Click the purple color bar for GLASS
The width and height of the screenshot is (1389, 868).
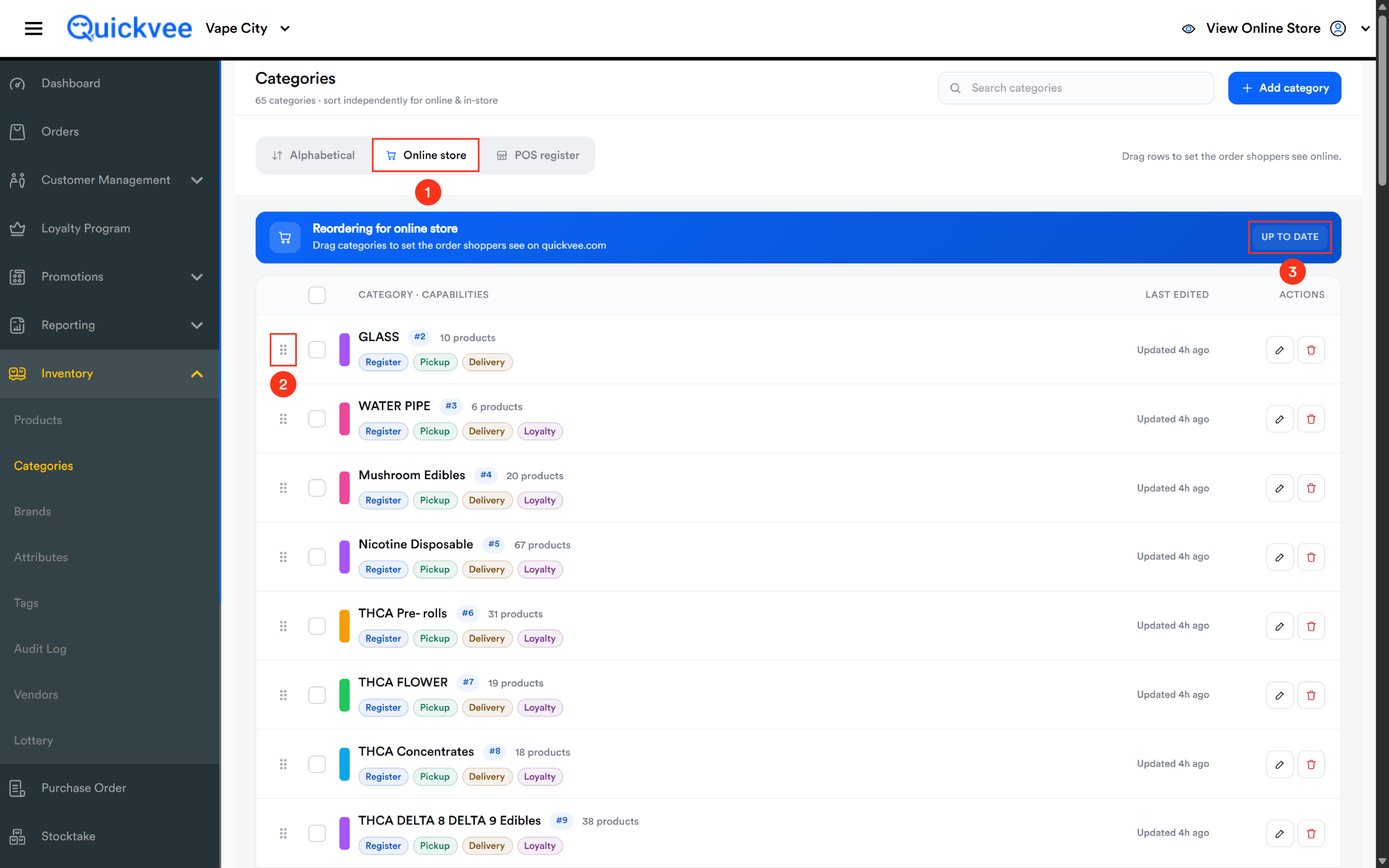pos(344,349)
